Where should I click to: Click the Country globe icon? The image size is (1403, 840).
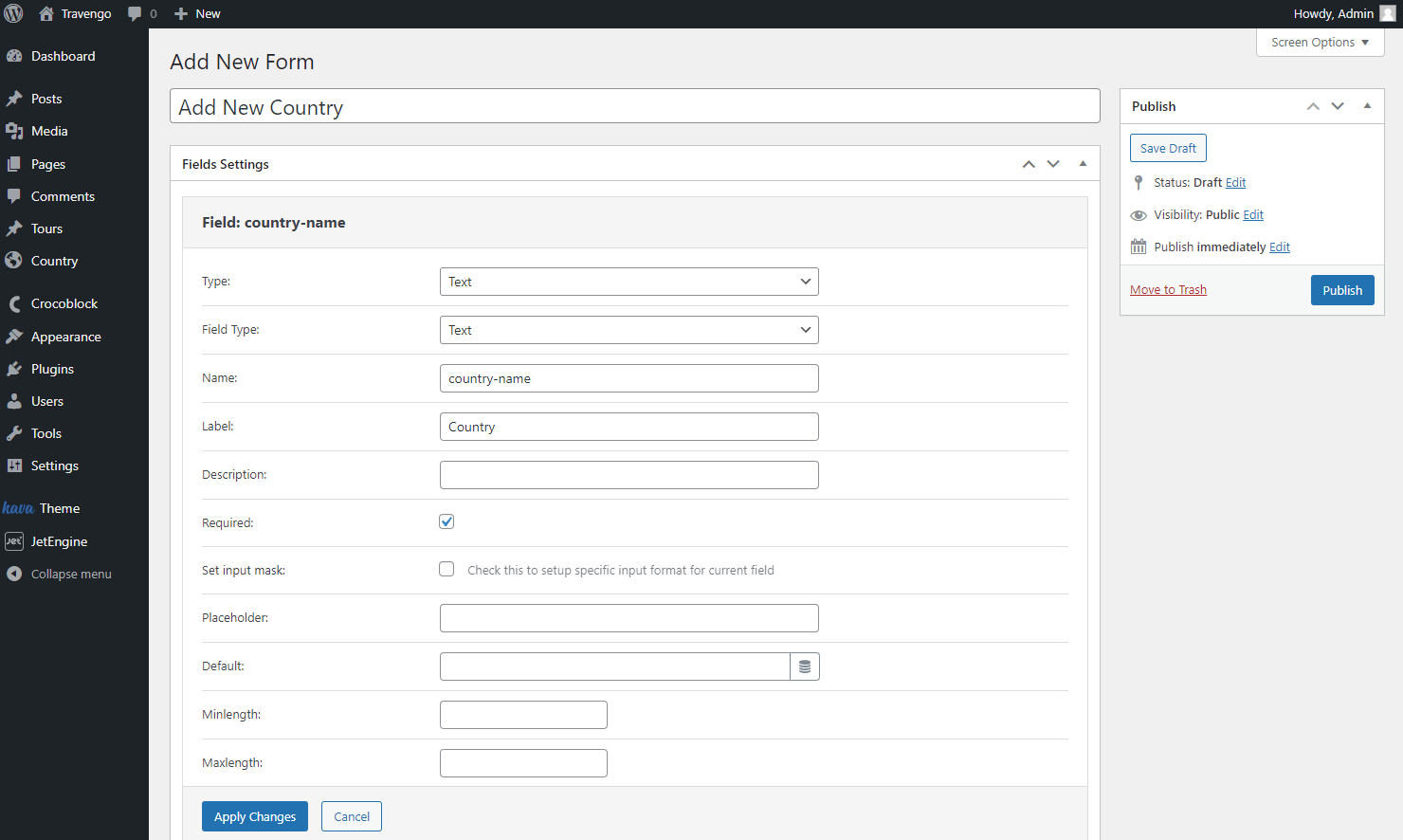pos(14,261)
